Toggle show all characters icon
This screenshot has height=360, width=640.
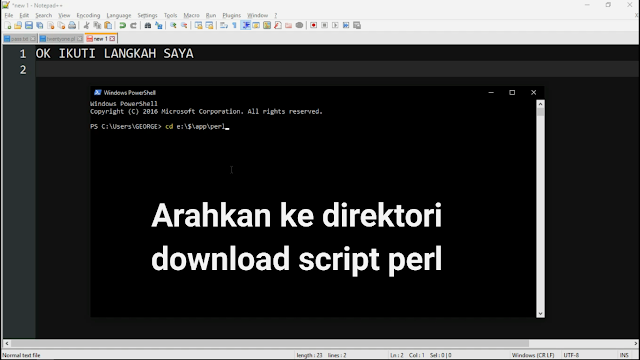click(234, 25)
